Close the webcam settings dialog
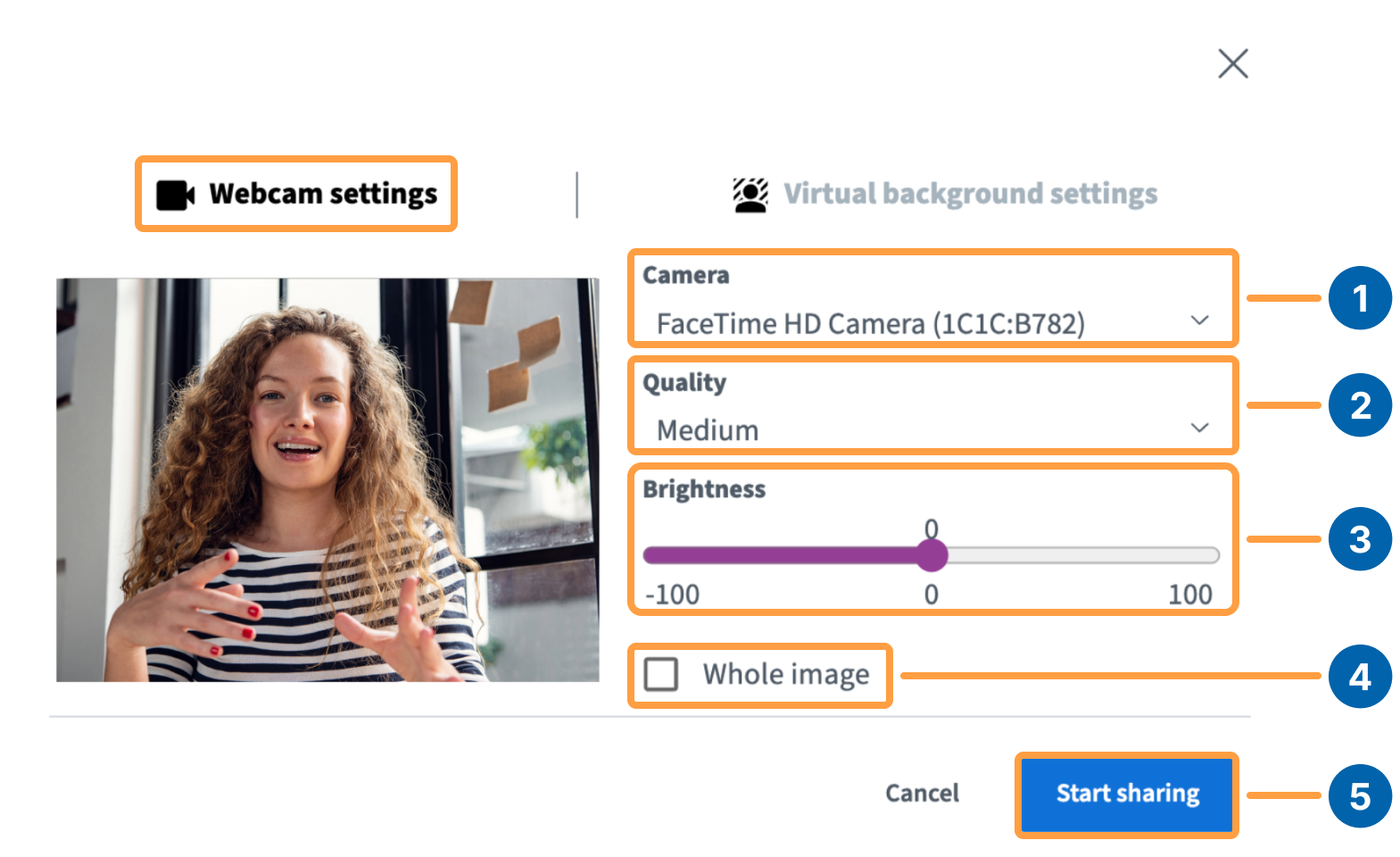This screenshot has width=1400, height=857. [1233, 63]
